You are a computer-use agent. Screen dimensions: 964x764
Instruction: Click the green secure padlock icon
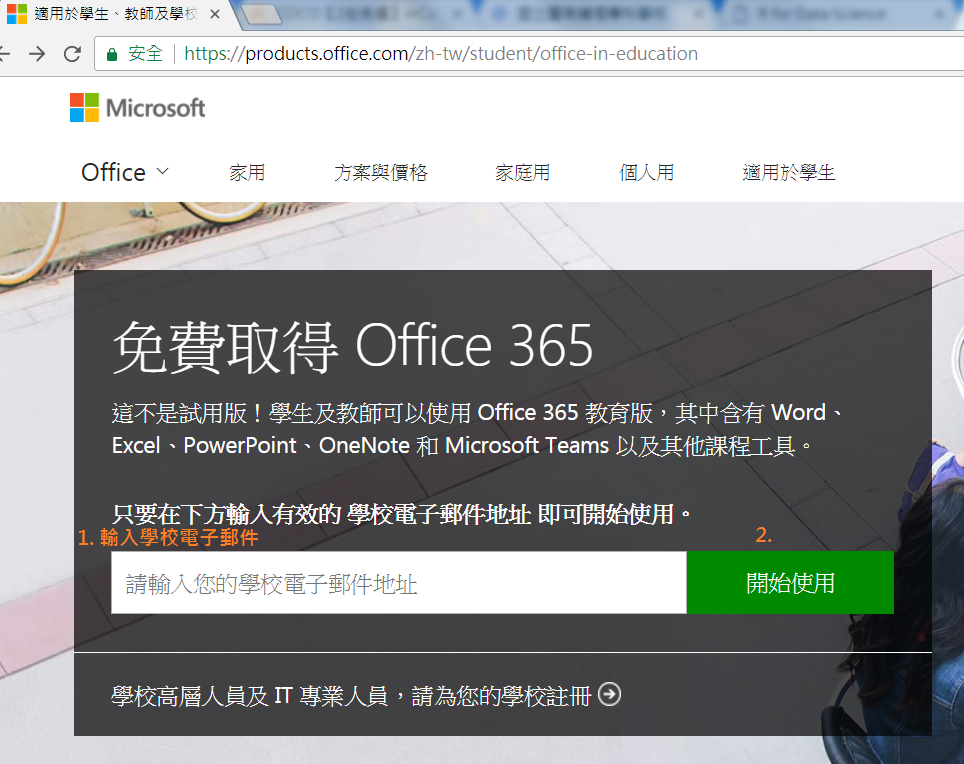(x=112, y=55)
